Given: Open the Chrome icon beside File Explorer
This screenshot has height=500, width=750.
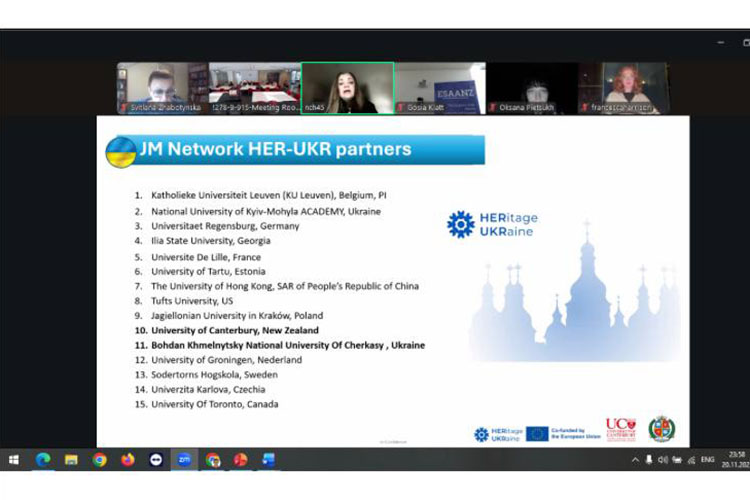Looking at the screenshot, I should point(99,460).
